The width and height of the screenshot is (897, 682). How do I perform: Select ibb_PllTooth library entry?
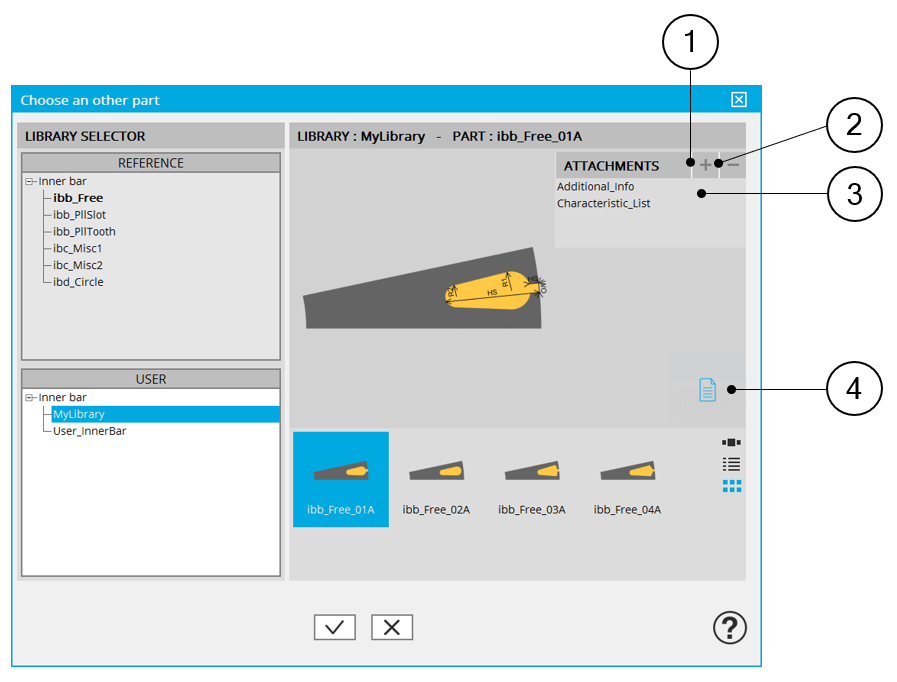tap(84, 232)
